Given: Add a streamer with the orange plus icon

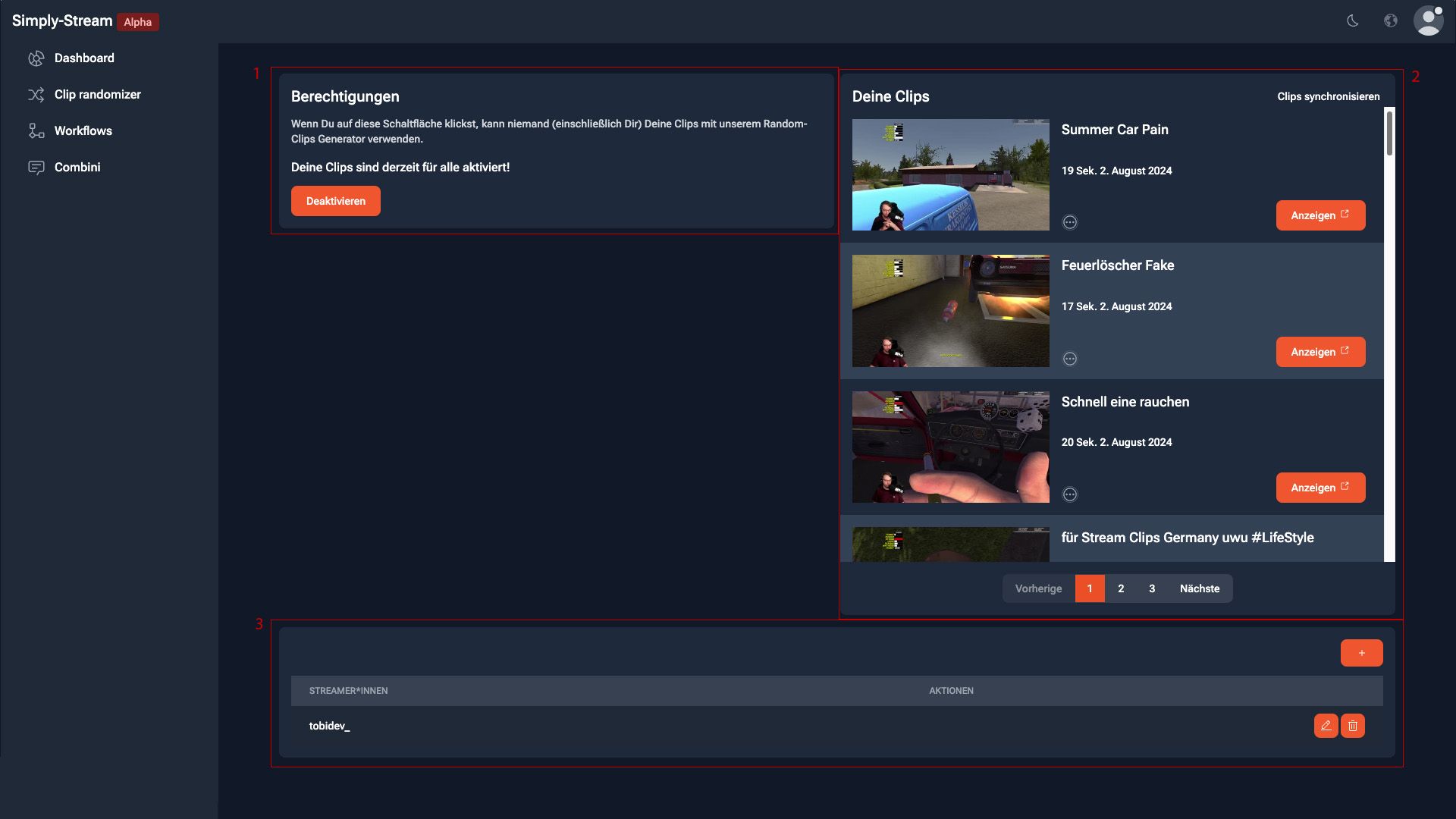Looking at the screenshot, I should tap(1361, 652).
